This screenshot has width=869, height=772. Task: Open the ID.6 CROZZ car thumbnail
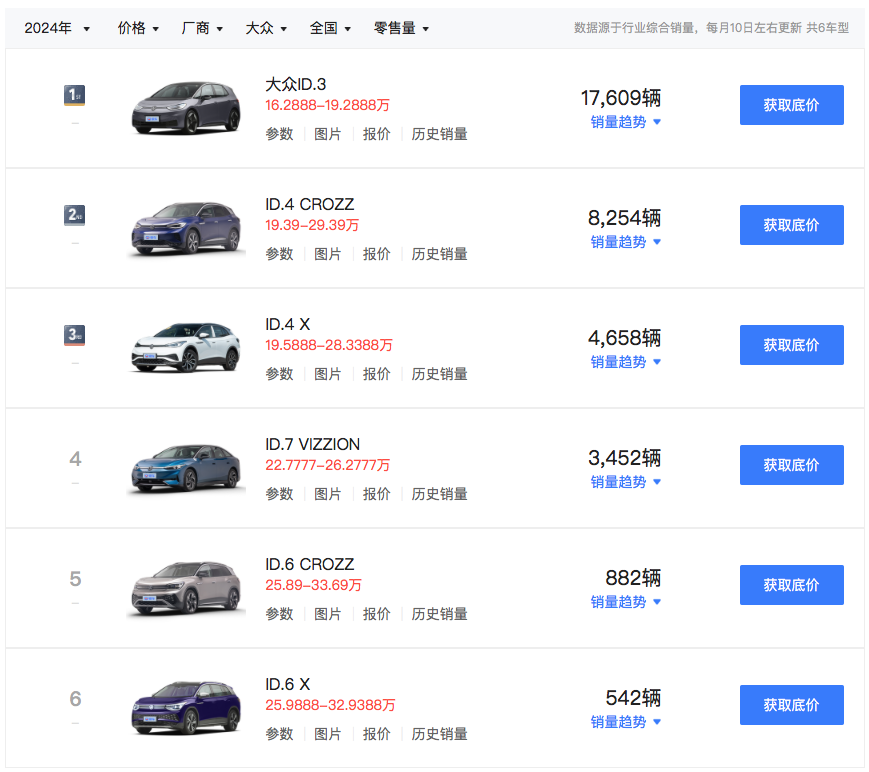click(186, 588)
